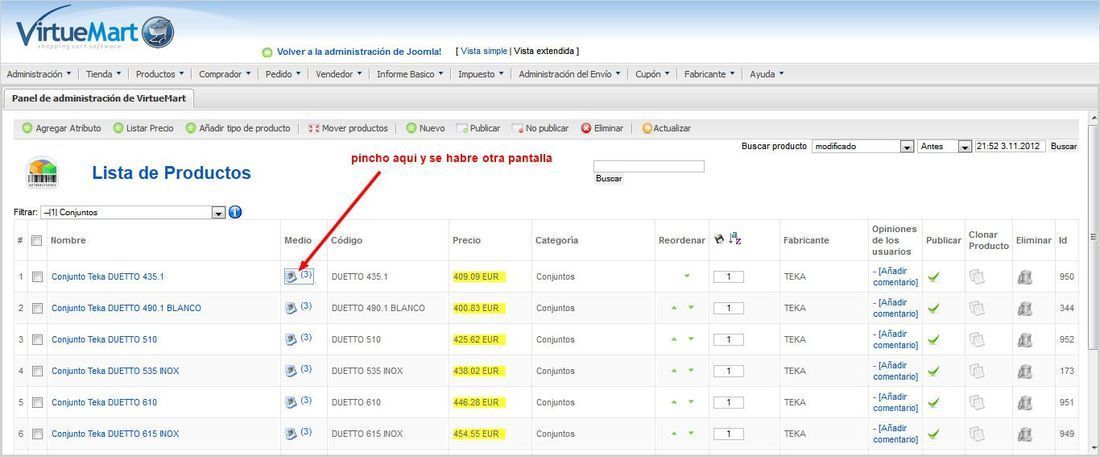Click Listar Precio toolbar button

tap(143, 128)
